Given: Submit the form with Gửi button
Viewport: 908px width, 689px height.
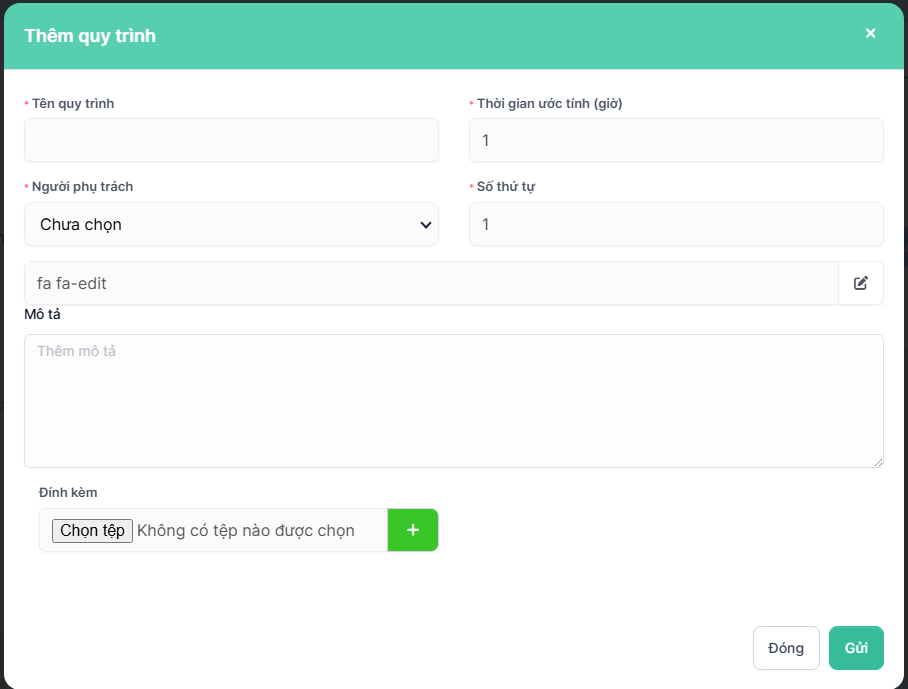Looking at the screenshot, I should [856, 648].
